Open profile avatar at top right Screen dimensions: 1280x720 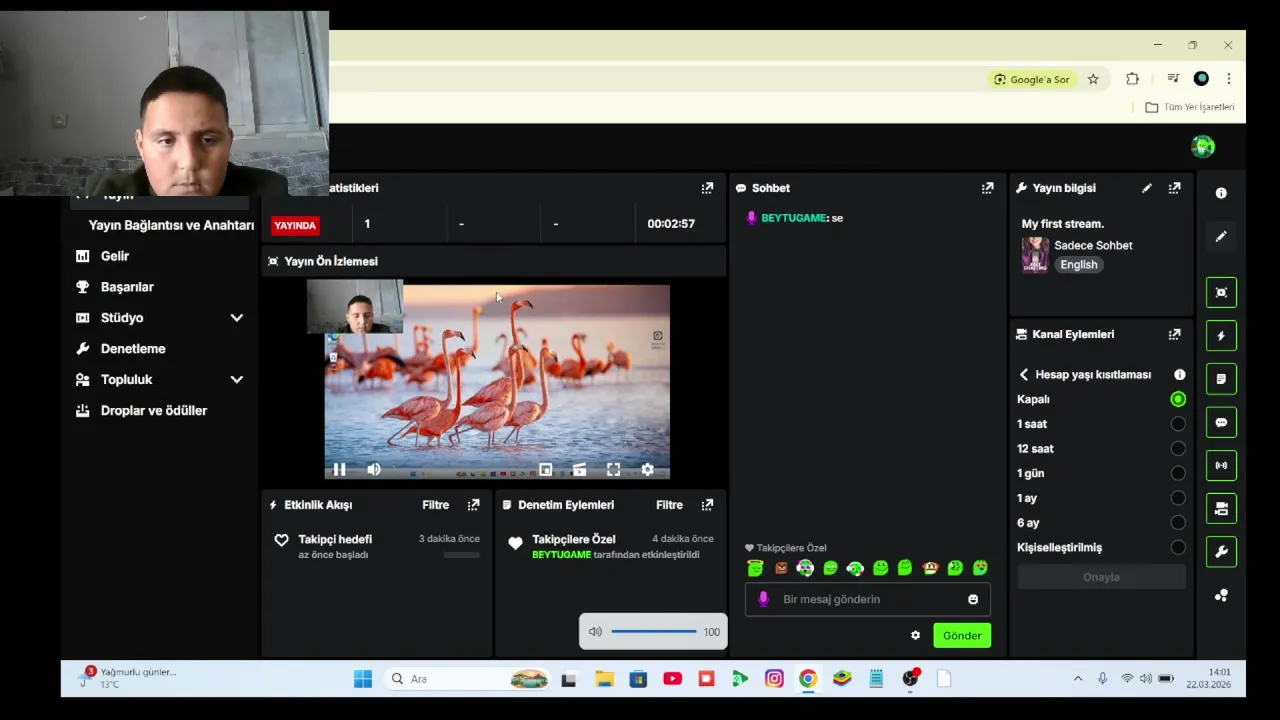[1203, 147]
